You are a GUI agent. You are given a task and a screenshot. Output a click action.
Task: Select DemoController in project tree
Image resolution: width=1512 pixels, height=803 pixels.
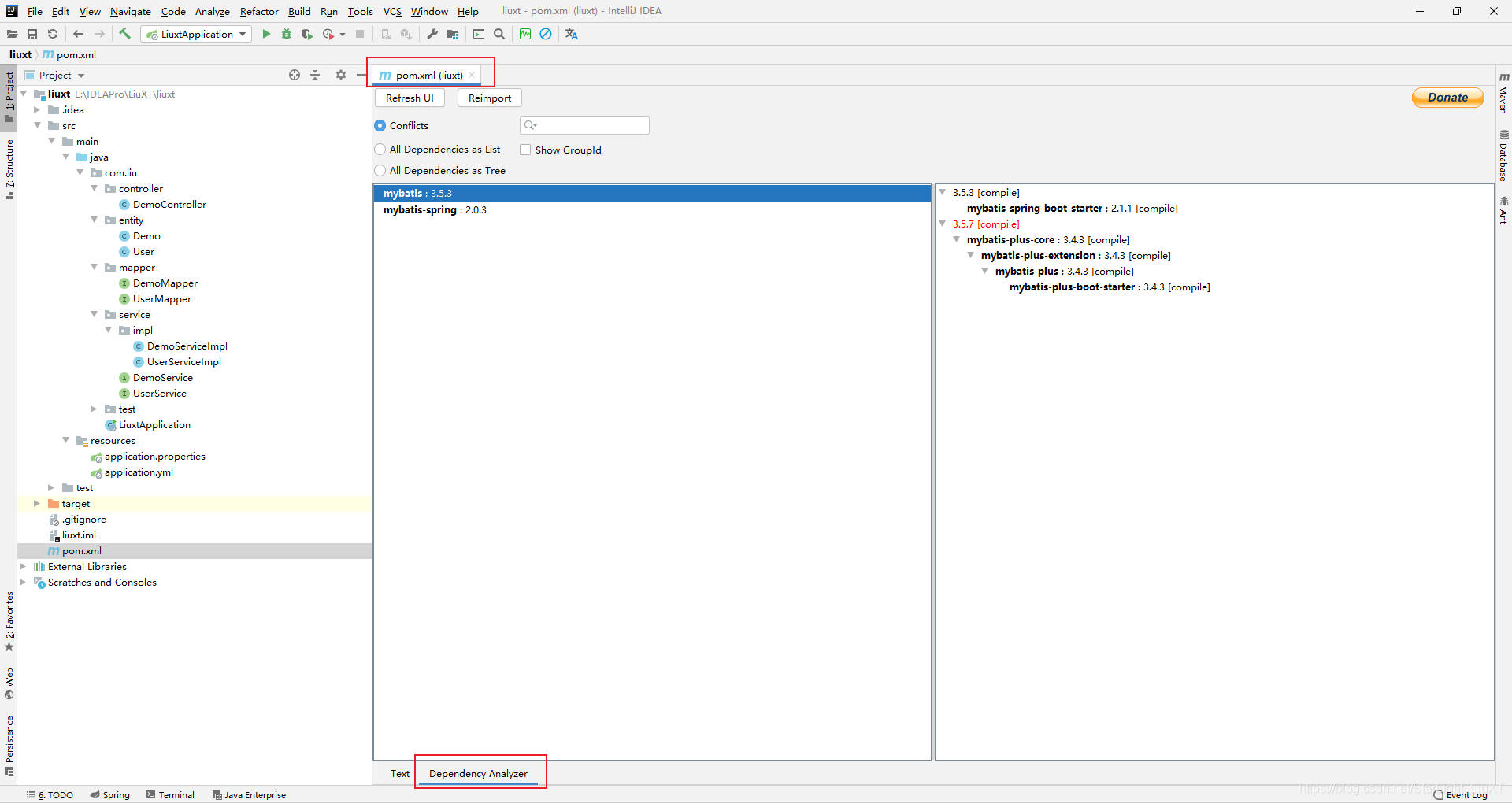(169, 204)
